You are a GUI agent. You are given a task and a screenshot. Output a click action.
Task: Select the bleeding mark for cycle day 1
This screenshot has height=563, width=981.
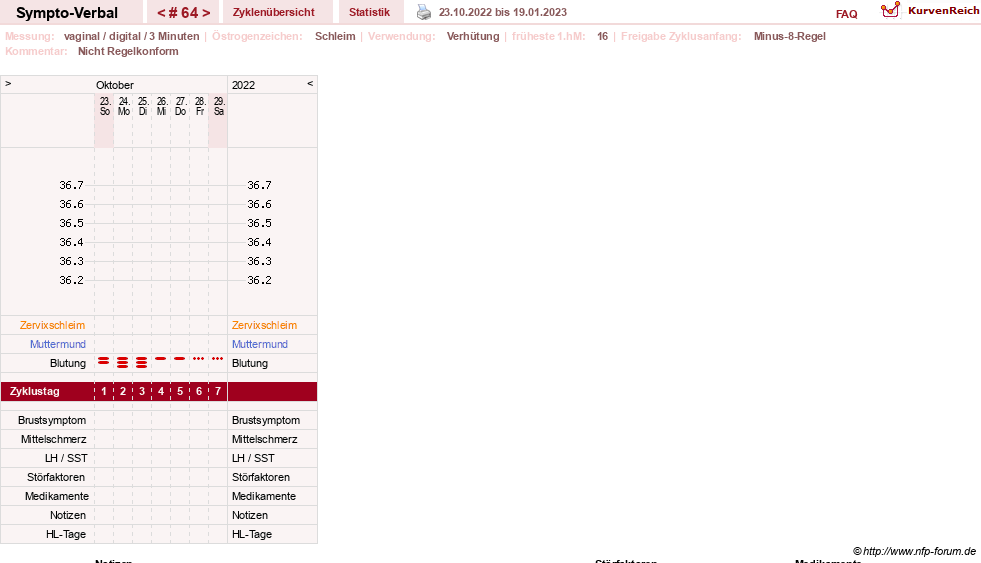104,361
